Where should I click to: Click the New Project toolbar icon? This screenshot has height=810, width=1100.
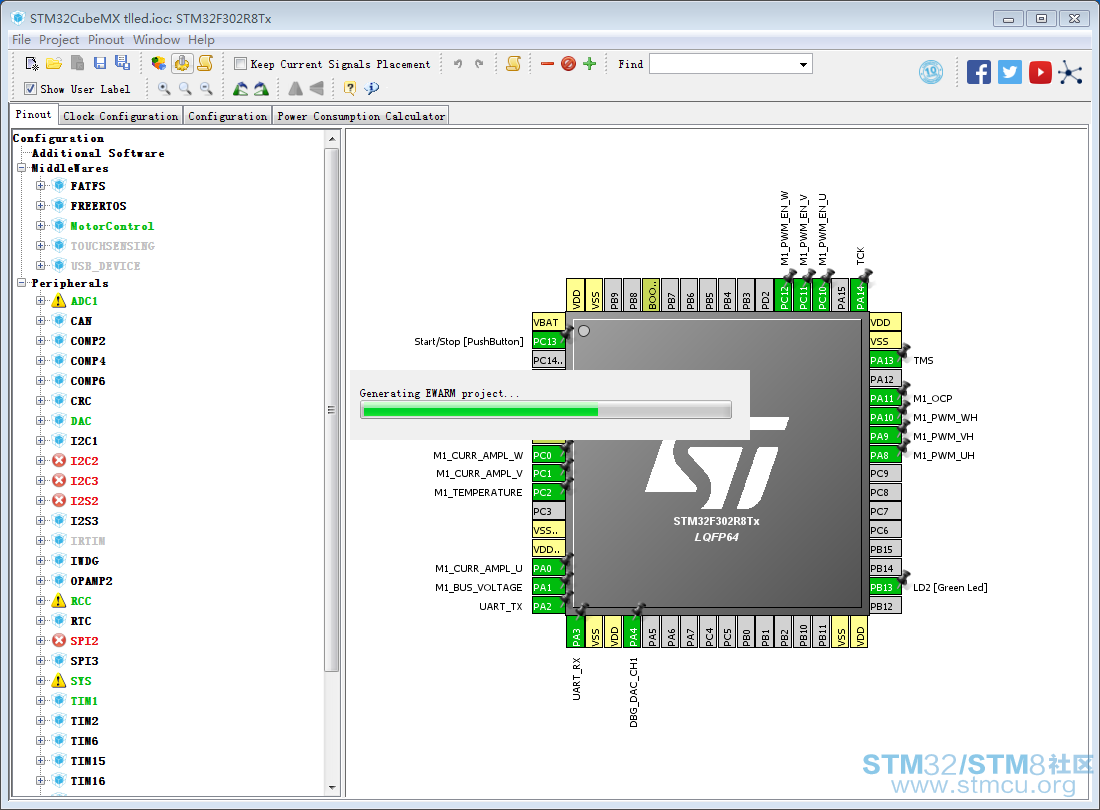pyautogui.click(x=32, y=64)
